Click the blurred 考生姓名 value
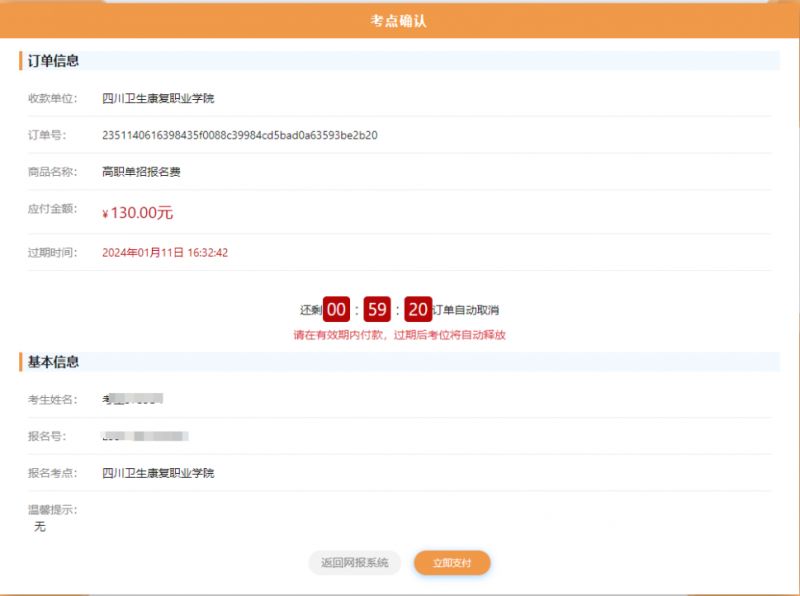This screenshot has height=596, width=800. 133,399
